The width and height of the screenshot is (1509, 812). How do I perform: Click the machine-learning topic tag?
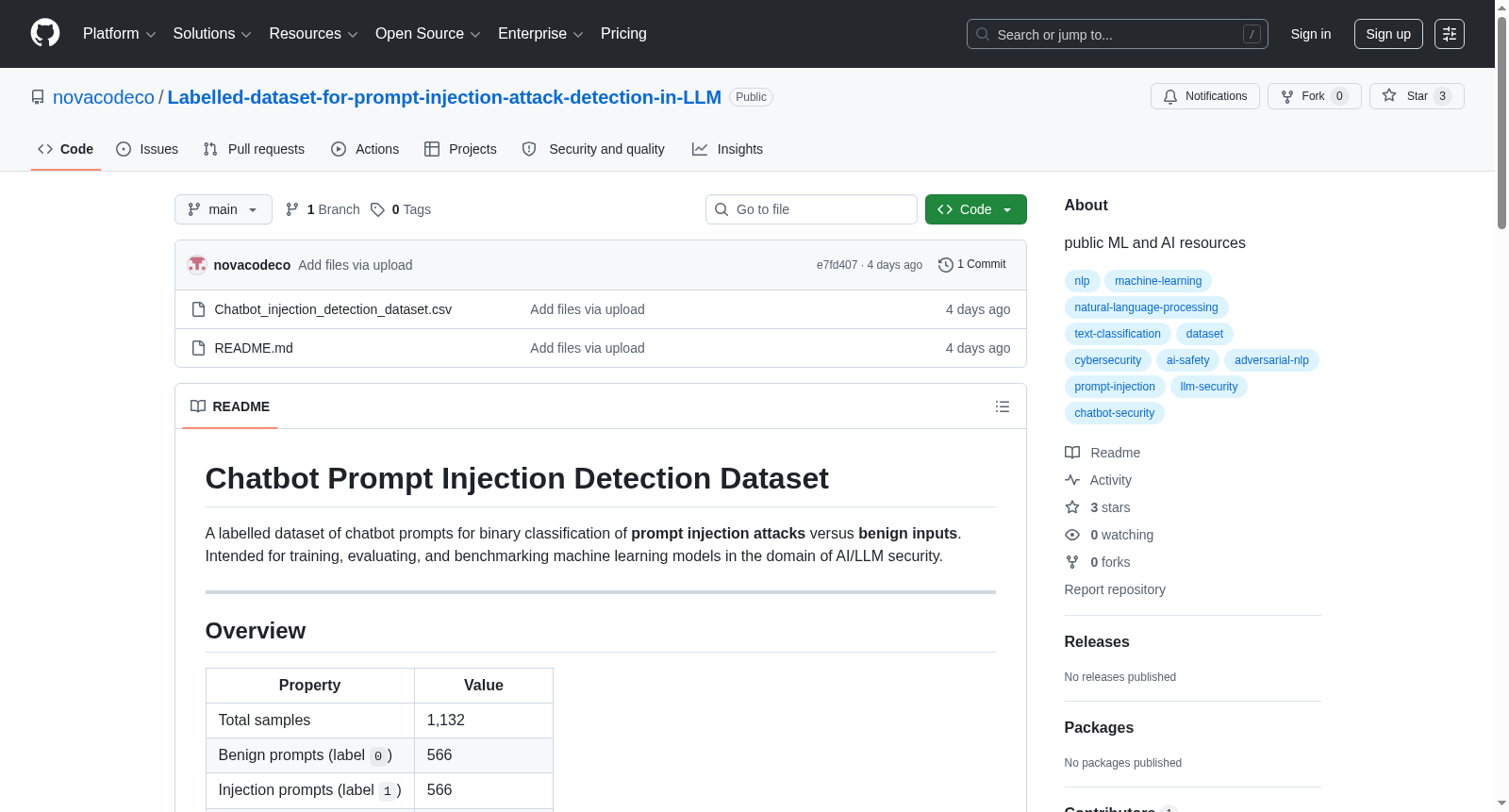pyautogui.click(x=1158, y=281)
